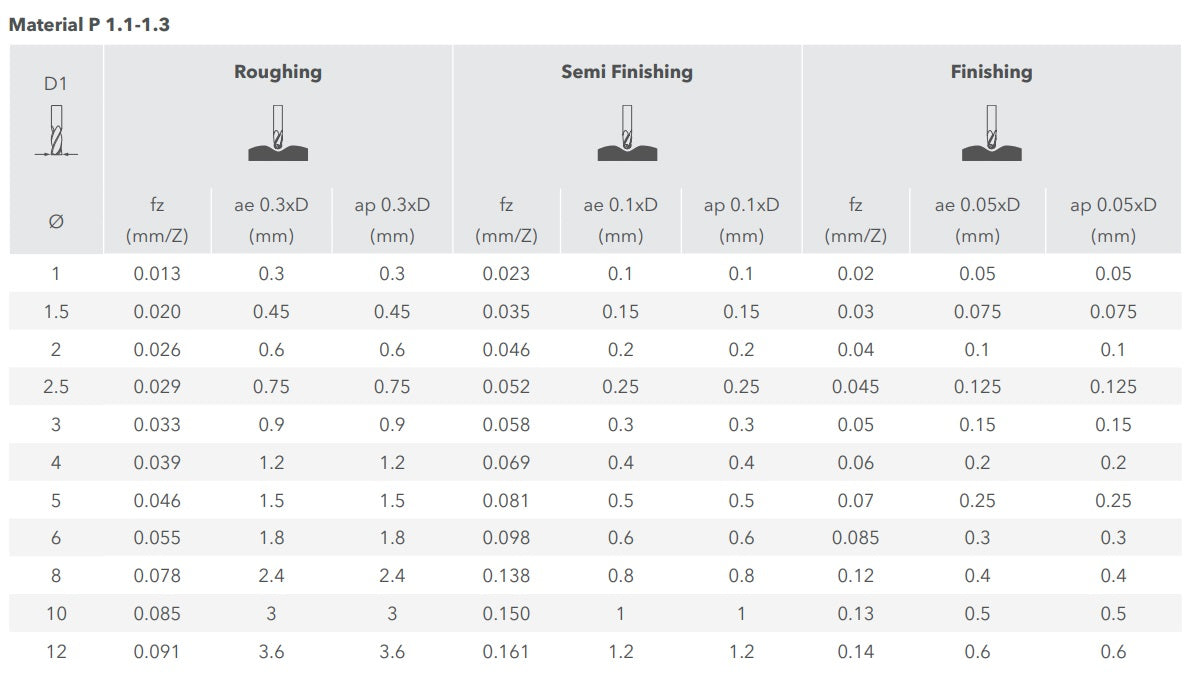The image size is (1191, 674).
Task: Click the Semi Finishing cutter icon
Action: pyautogui.click(x=627, y=132)
